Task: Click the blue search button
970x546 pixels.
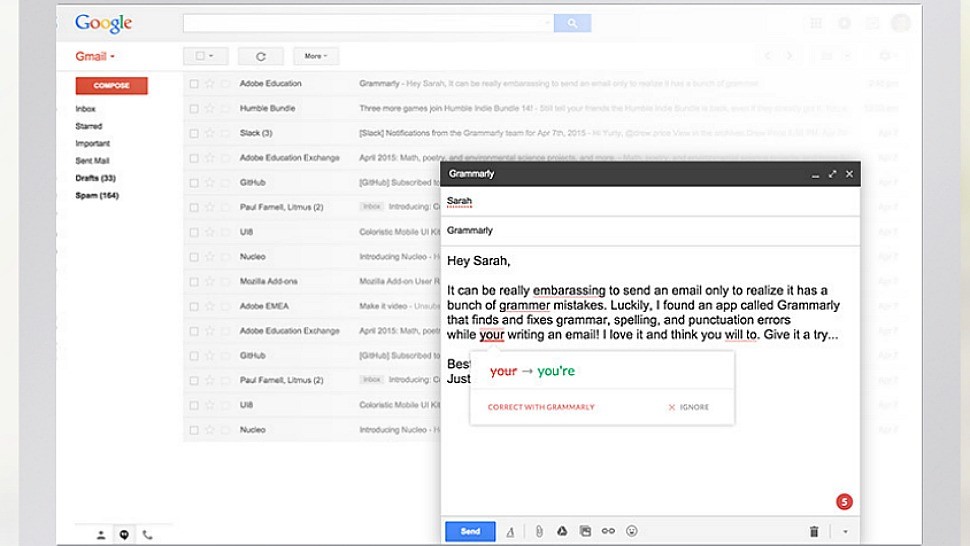Action: click(x=572, y=23)
